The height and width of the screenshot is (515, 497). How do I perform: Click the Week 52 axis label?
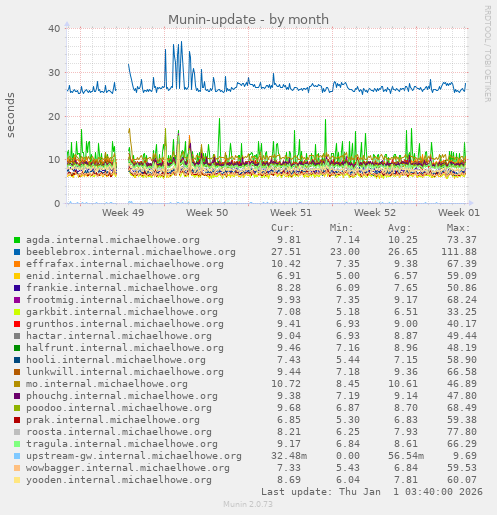tap(375, 213)
